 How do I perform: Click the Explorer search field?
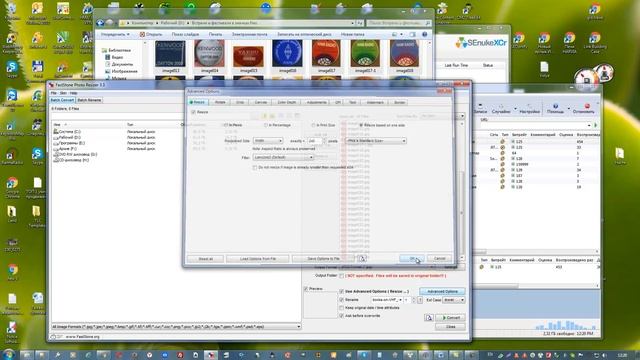click(x=398, y=23)
